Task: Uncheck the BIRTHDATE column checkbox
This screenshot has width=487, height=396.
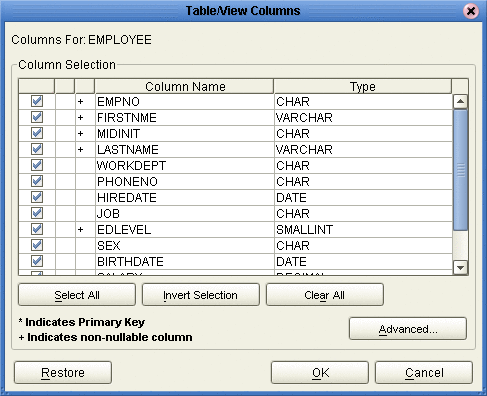Action: tap(37, 261)
